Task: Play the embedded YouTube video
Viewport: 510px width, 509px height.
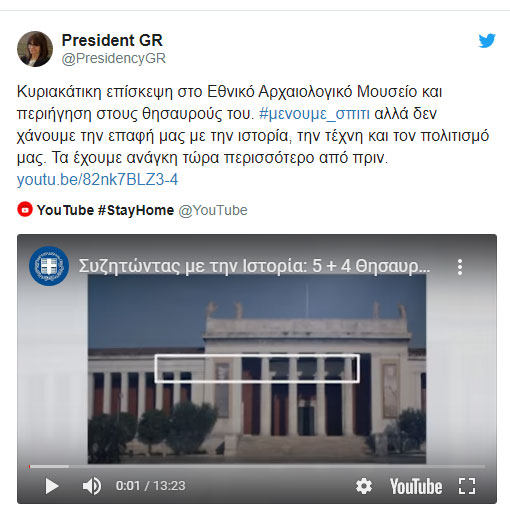Action: pos(52,486)
